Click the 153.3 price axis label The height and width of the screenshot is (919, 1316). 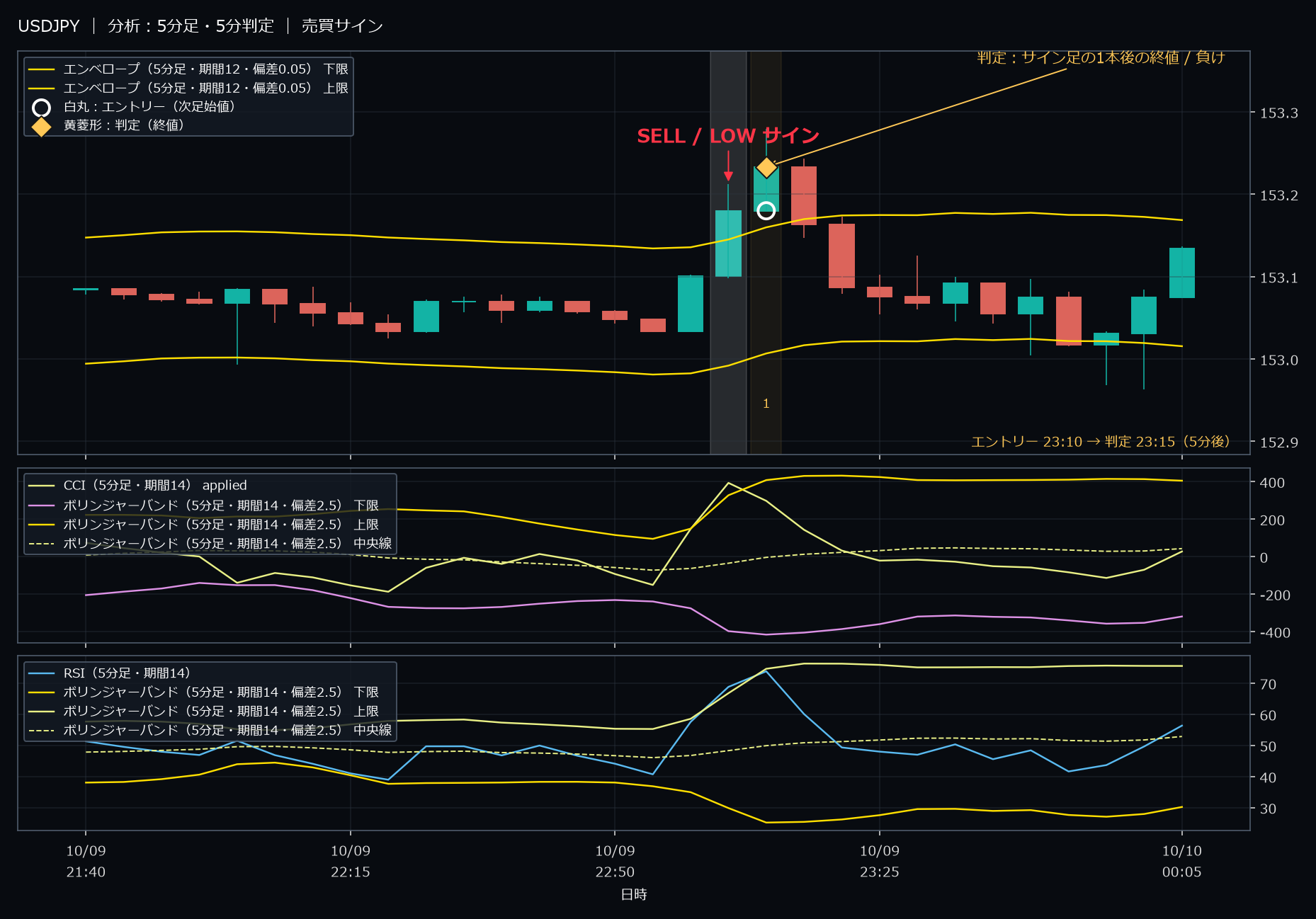tap(1279, 113)
